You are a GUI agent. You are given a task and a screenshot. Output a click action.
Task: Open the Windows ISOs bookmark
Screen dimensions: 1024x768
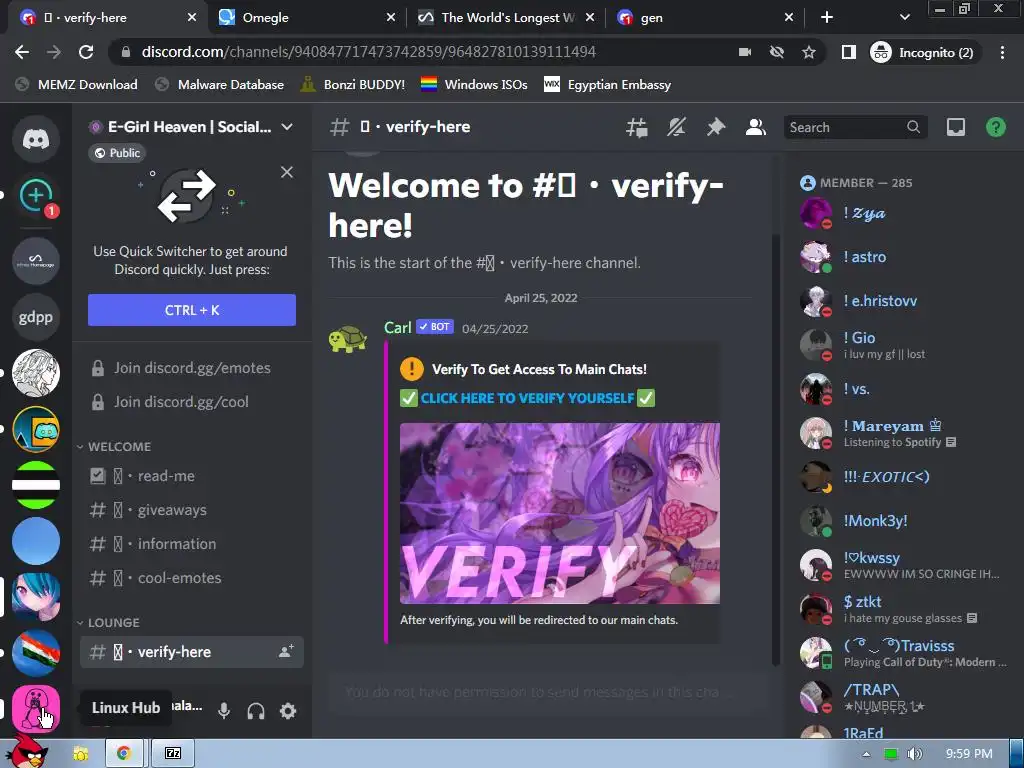tap(474, 85)
